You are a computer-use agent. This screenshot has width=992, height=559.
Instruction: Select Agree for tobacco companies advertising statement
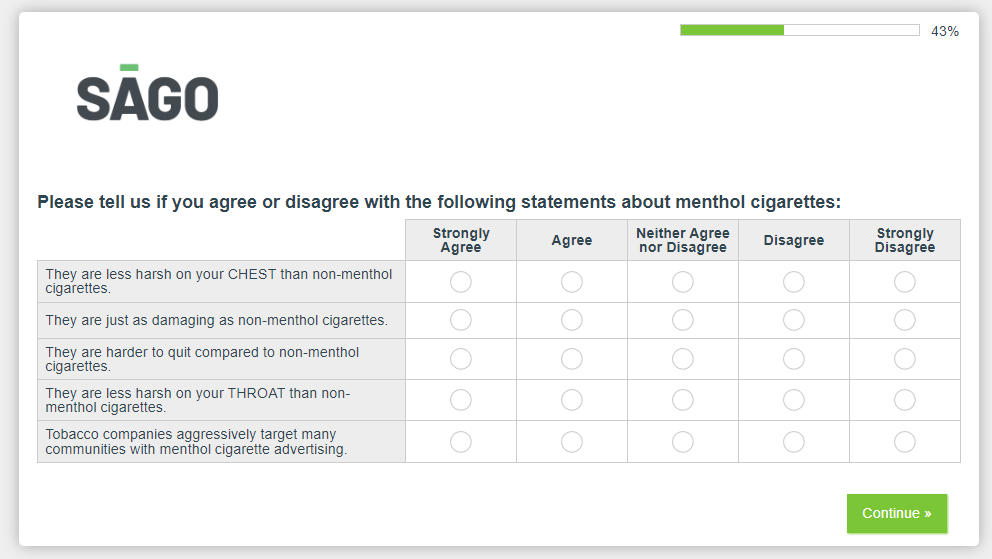[572, 442]
